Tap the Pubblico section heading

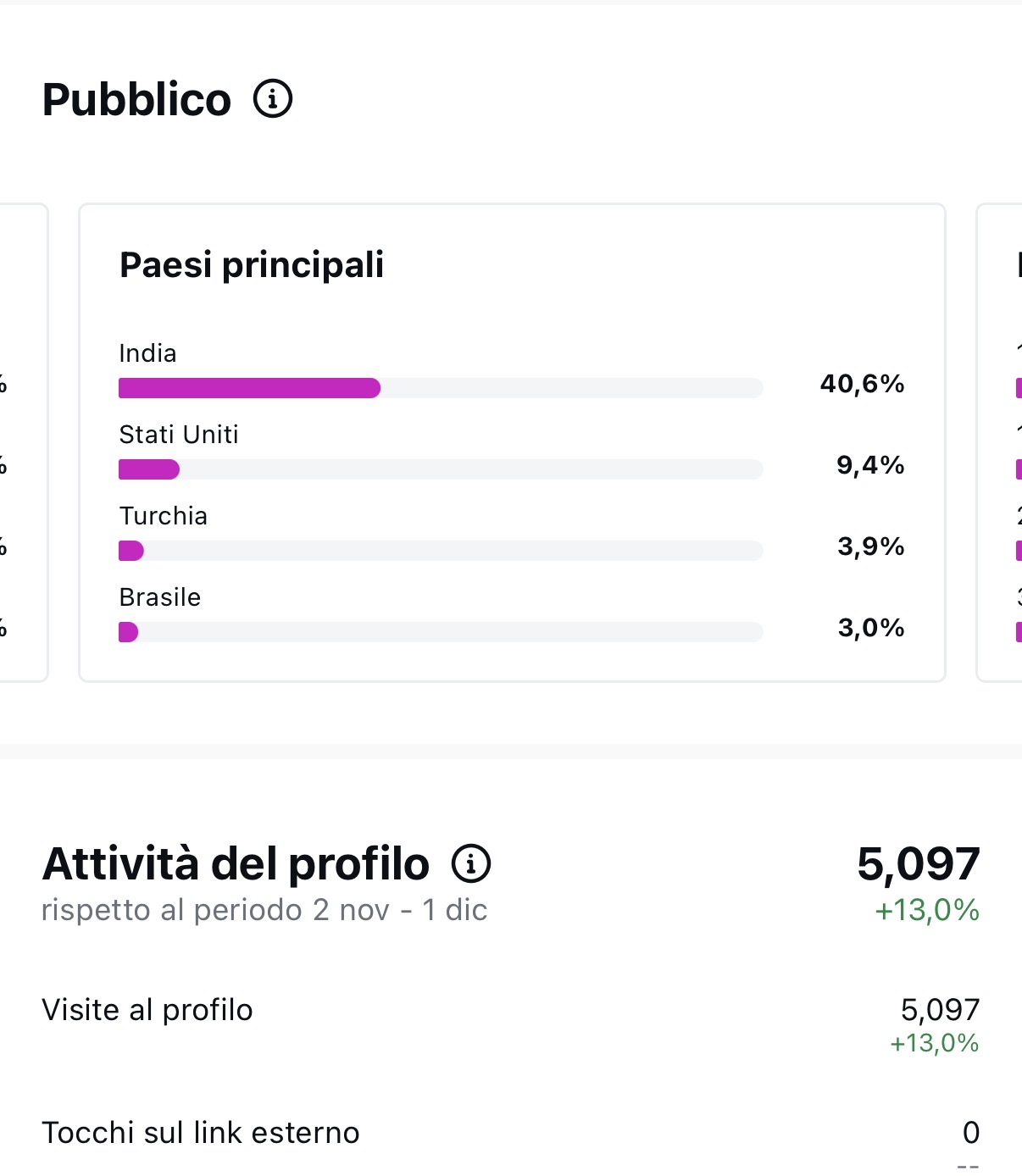click(x=136, y=100)
